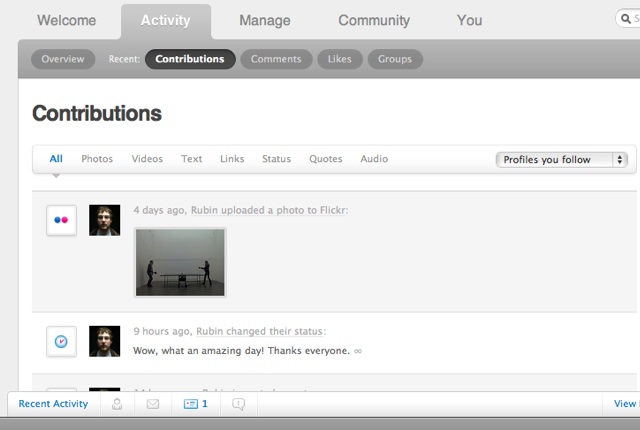The image size is (640, 430).
Task: Select the Activity tab
Action: coord(166,21)
